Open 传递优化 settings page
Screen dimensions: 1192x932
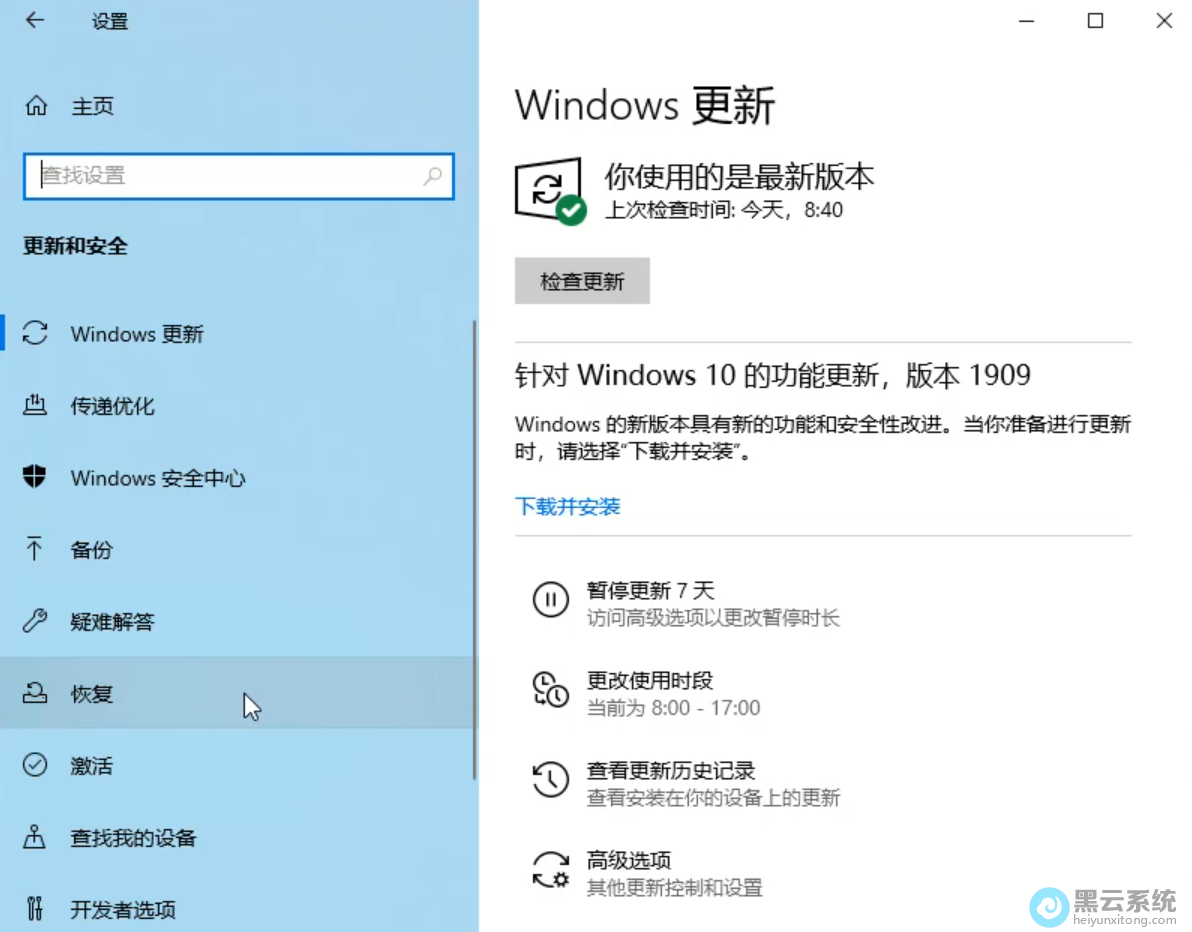112,407
